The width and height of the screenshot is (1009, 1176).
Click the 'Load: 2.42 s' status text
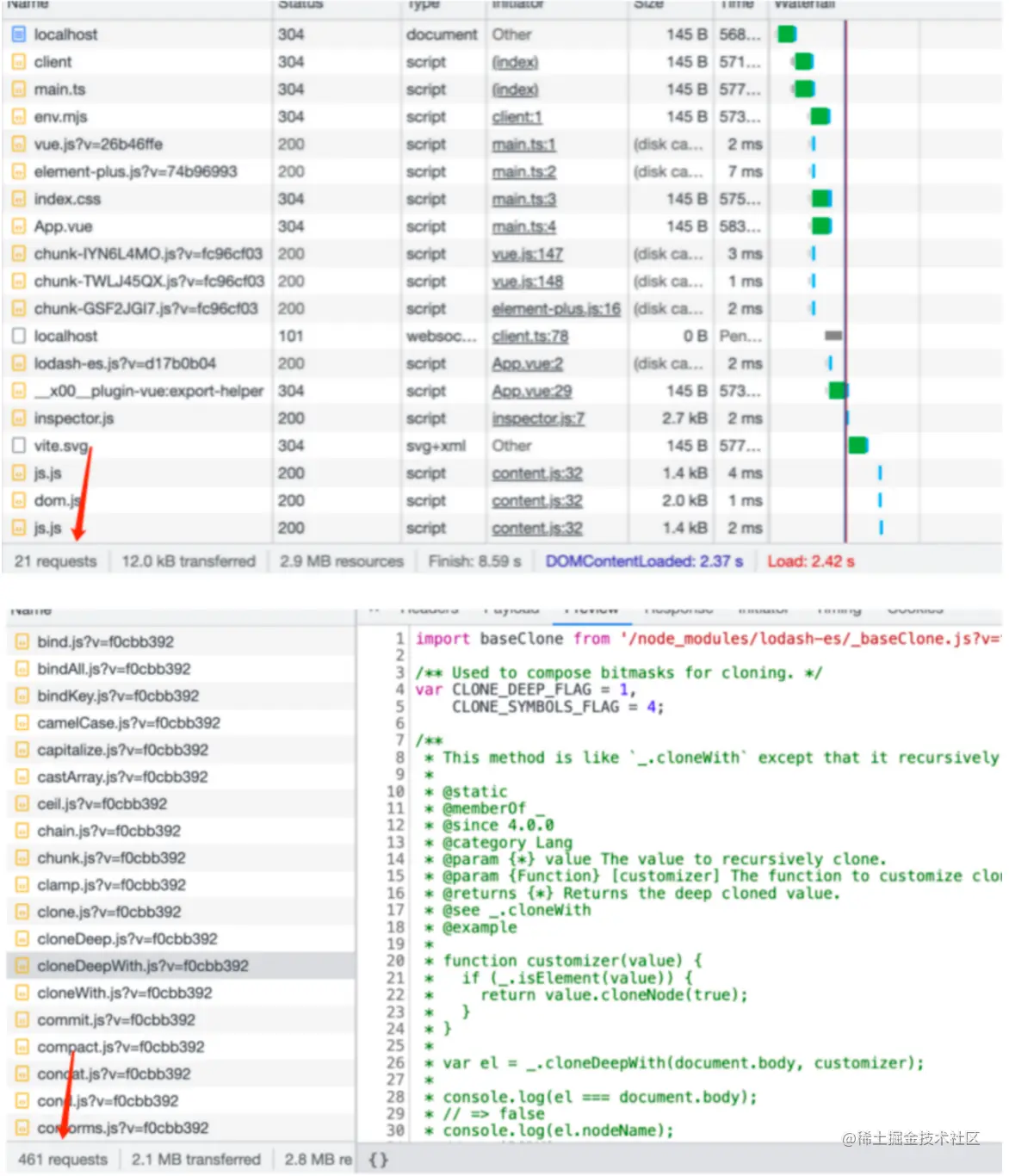coord(811,561)
